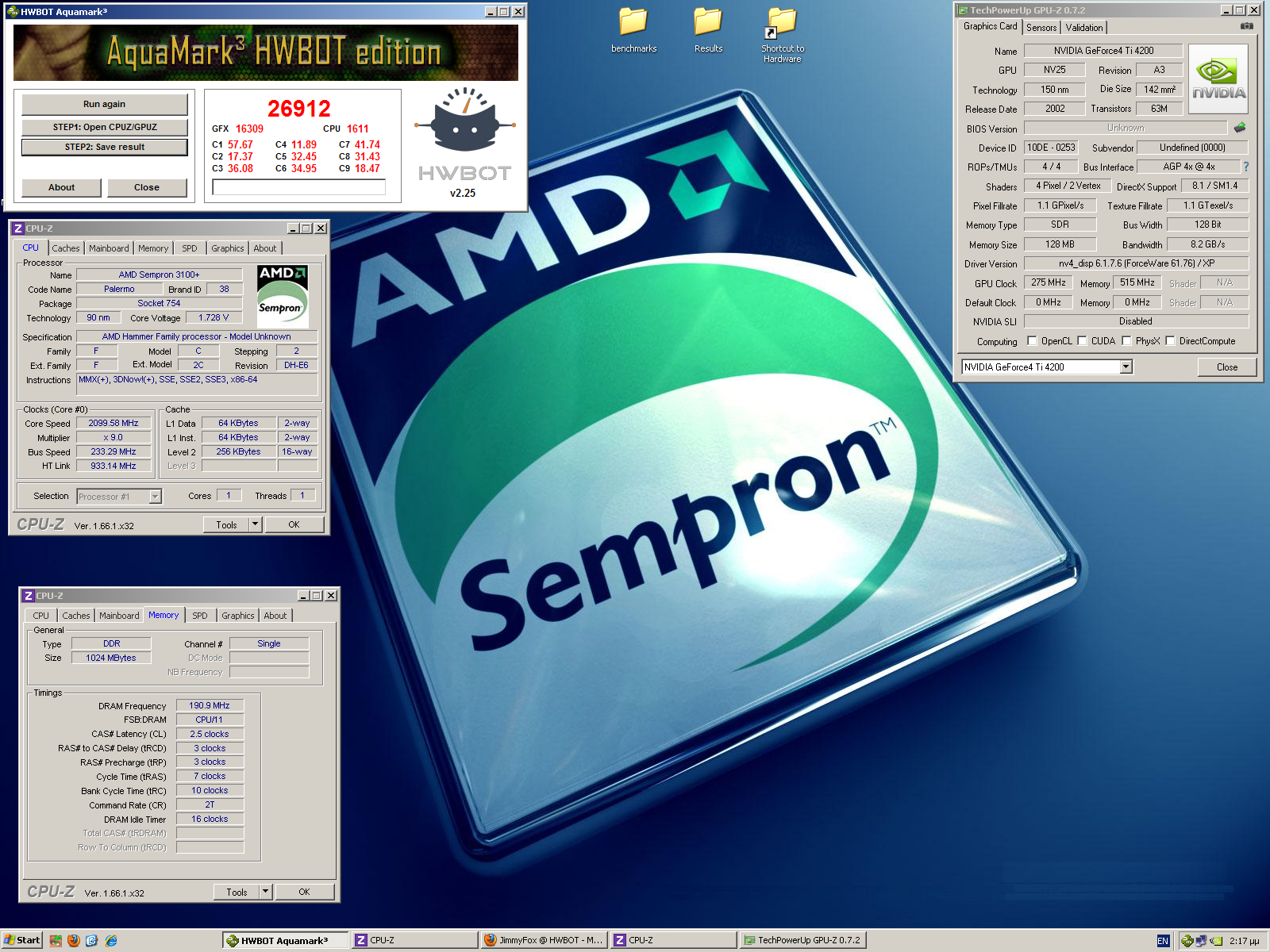Click Driver Version field in GPU-Z
This screenshot has height=952, width=1270.
pos(1136,263)
